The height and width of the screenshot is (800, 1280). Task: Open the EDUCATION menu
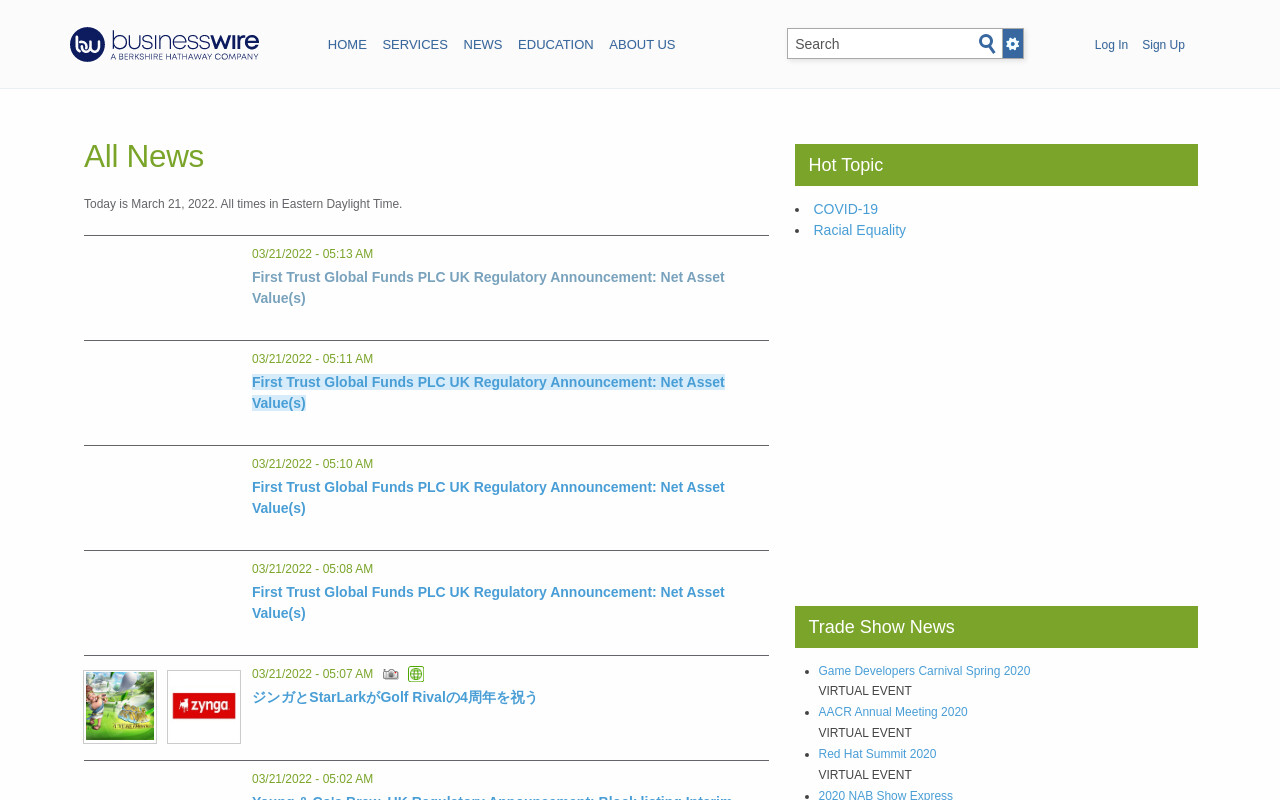[x=556, y=45]
